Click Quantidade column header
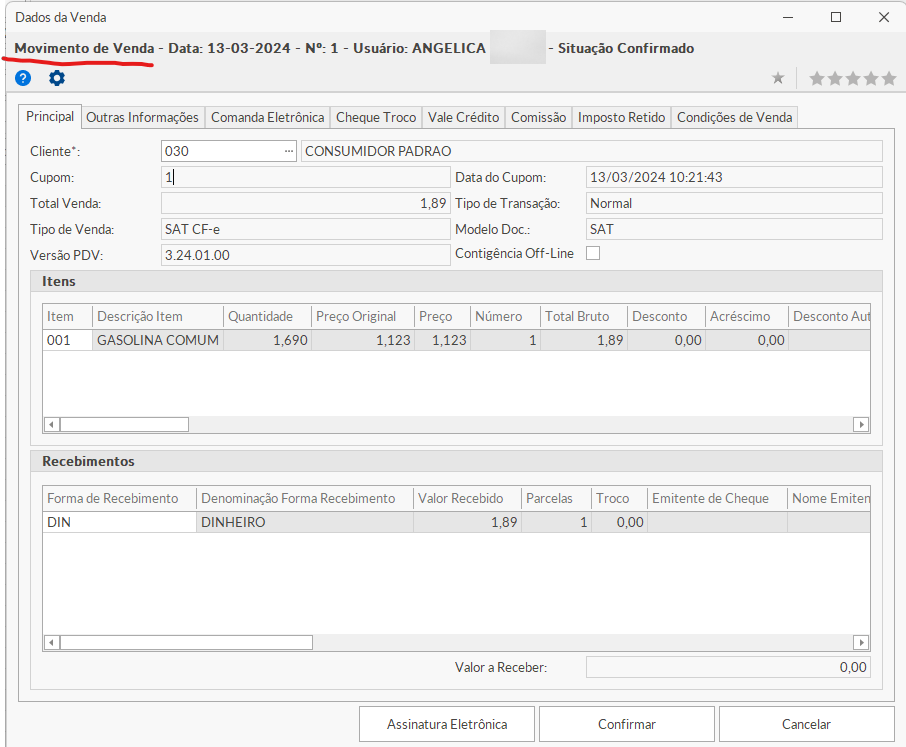 (x=268, y=317)
